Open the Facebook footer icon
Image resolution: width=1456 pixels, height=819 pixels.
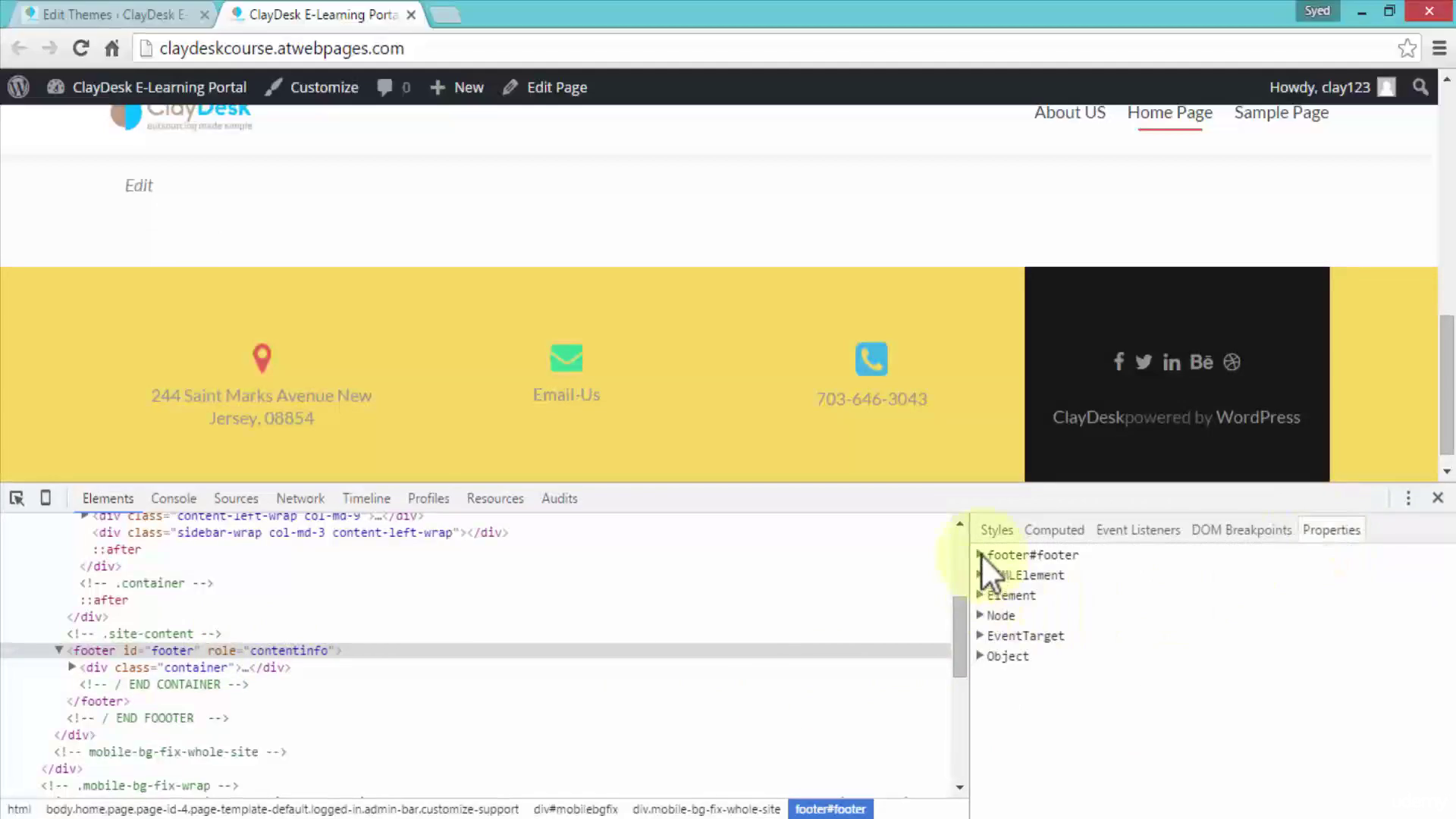pos(1119,362)
